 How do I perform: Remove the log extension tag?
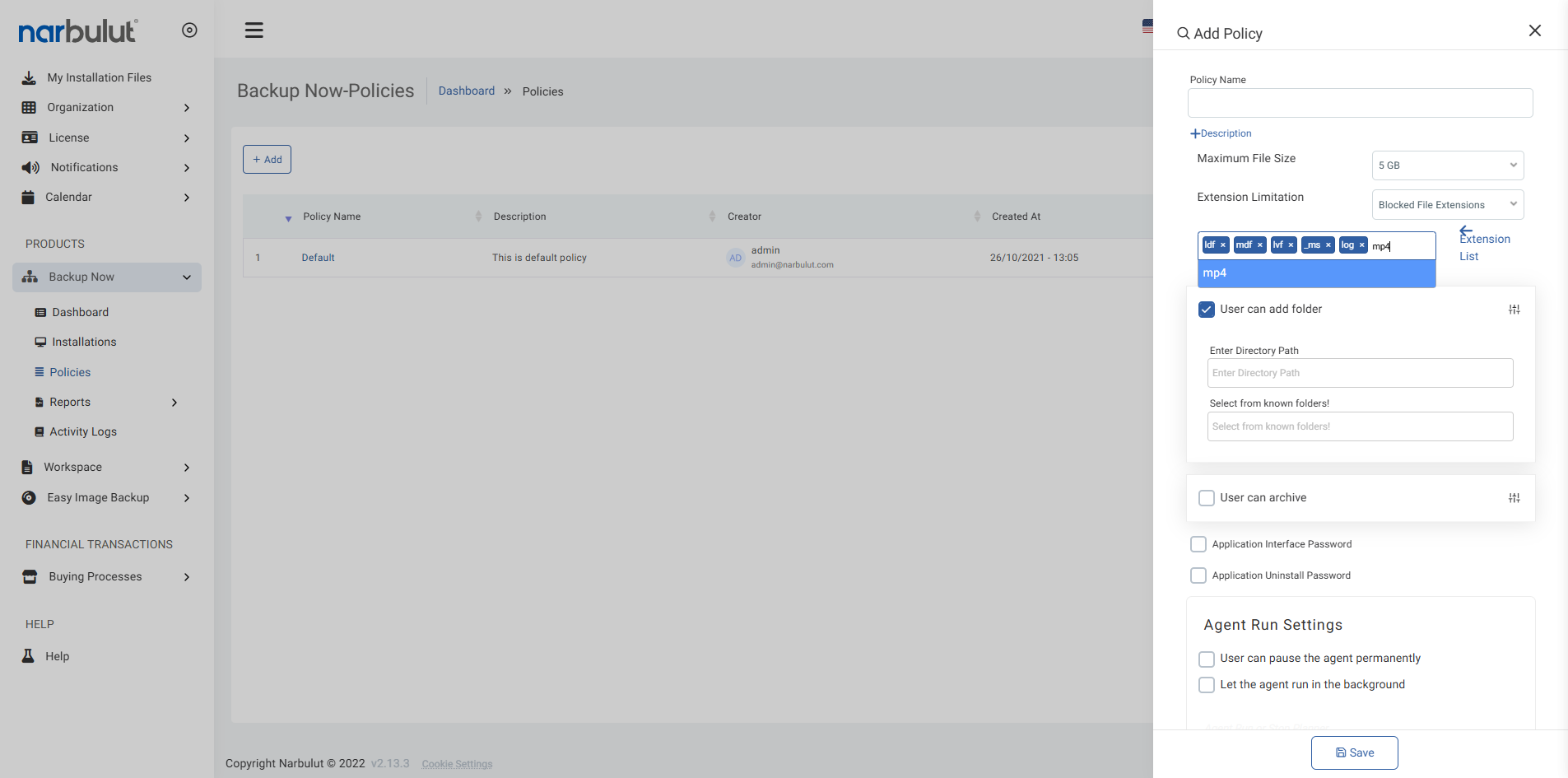[1362, 245]
